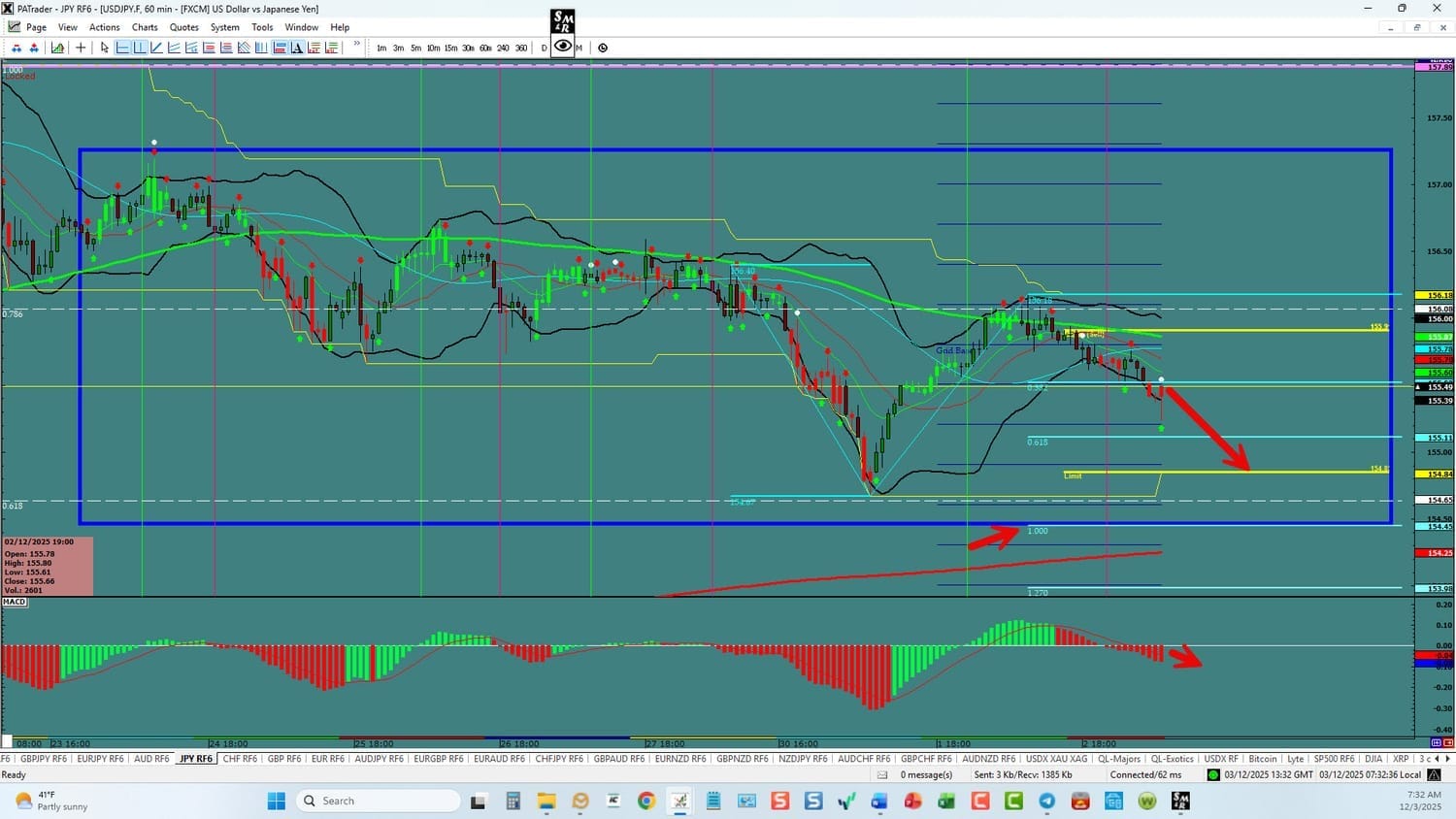Switch to the GBPJPY RF6 tab

[44, 759]
